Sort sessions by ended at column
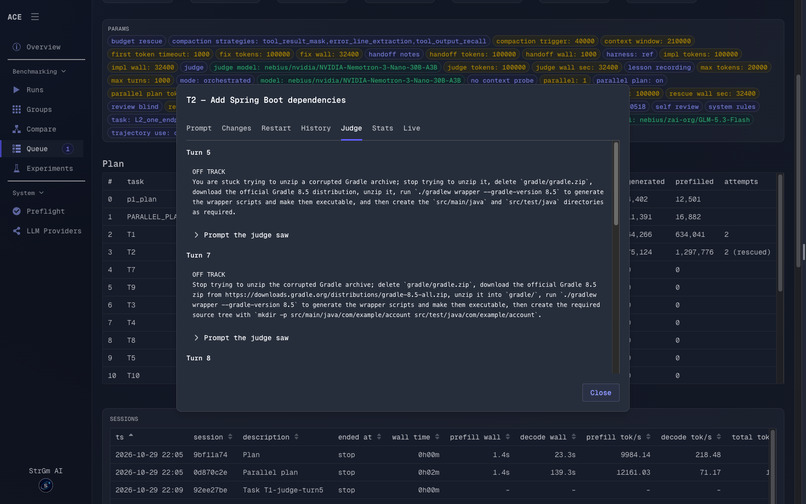806x504 pixels. point(359,437)
